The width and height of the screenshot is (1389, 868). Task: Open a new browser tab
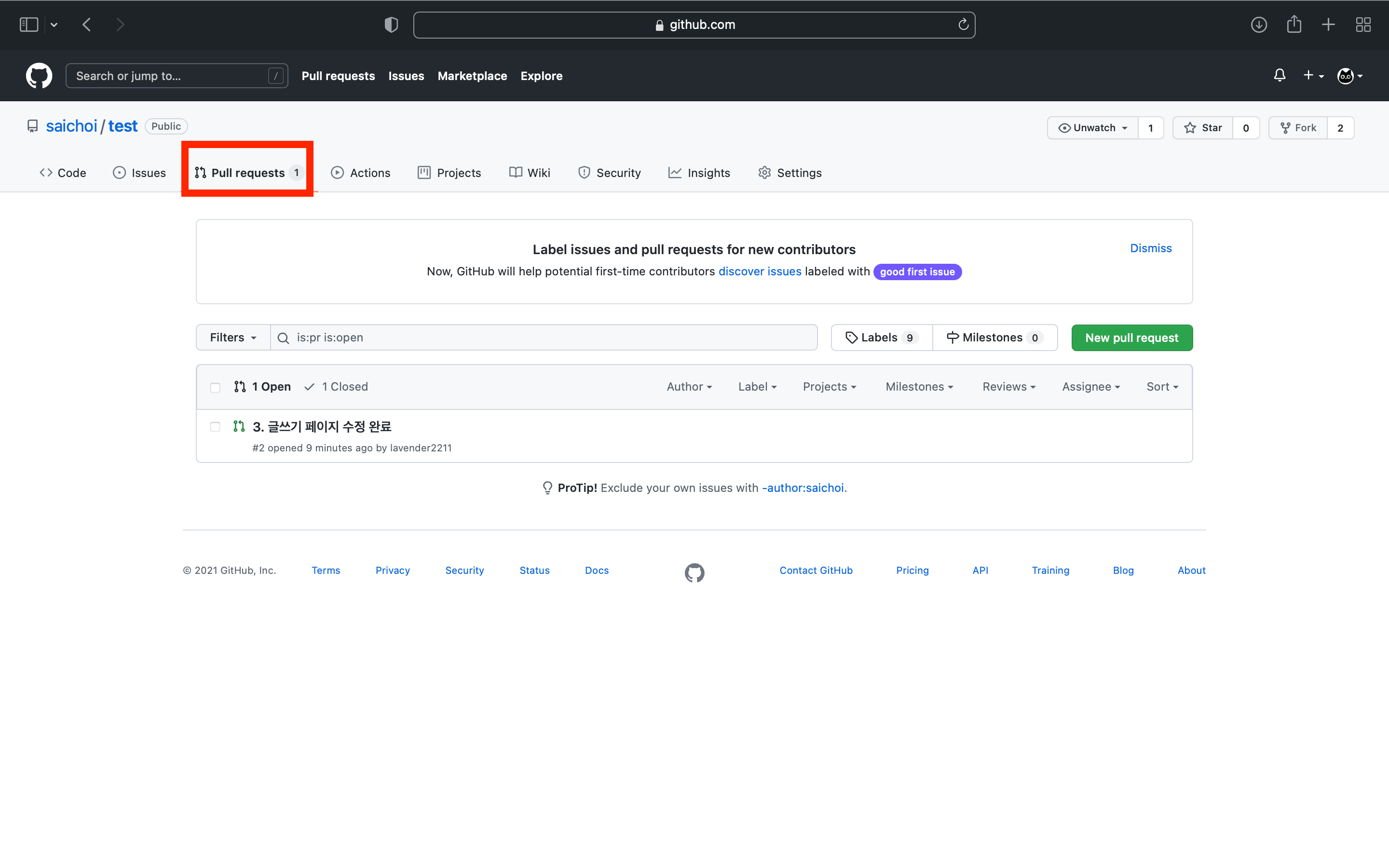[1328, 25]
